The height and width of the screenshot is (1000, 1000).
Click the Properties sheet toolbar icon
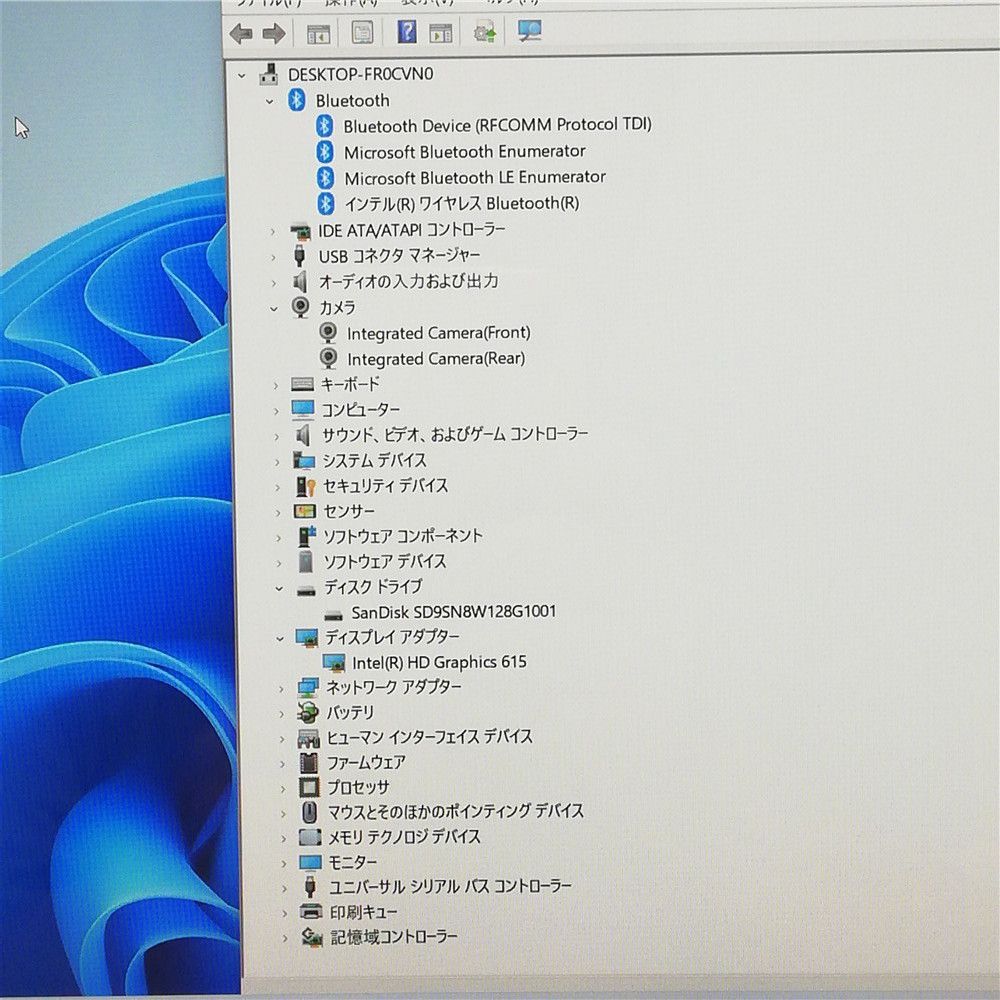coord(362,33)
